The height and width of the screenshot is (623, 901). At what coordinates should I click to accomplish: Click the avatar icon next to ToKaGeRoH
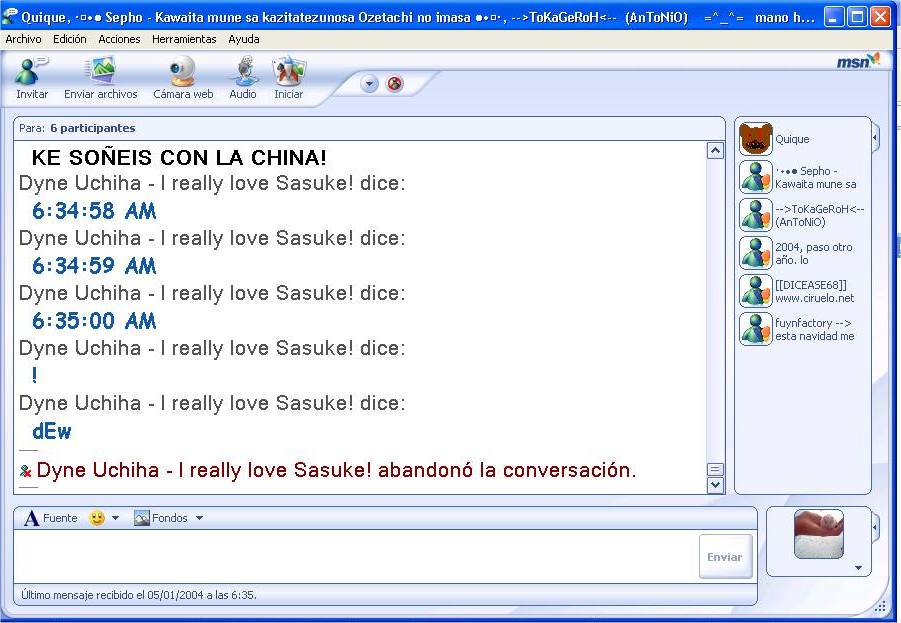pos(756,215)
